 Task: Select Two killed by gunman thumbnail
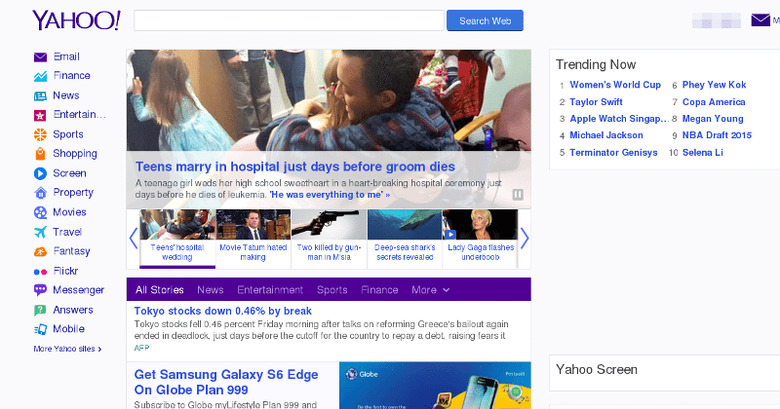(x=329, y=238)
